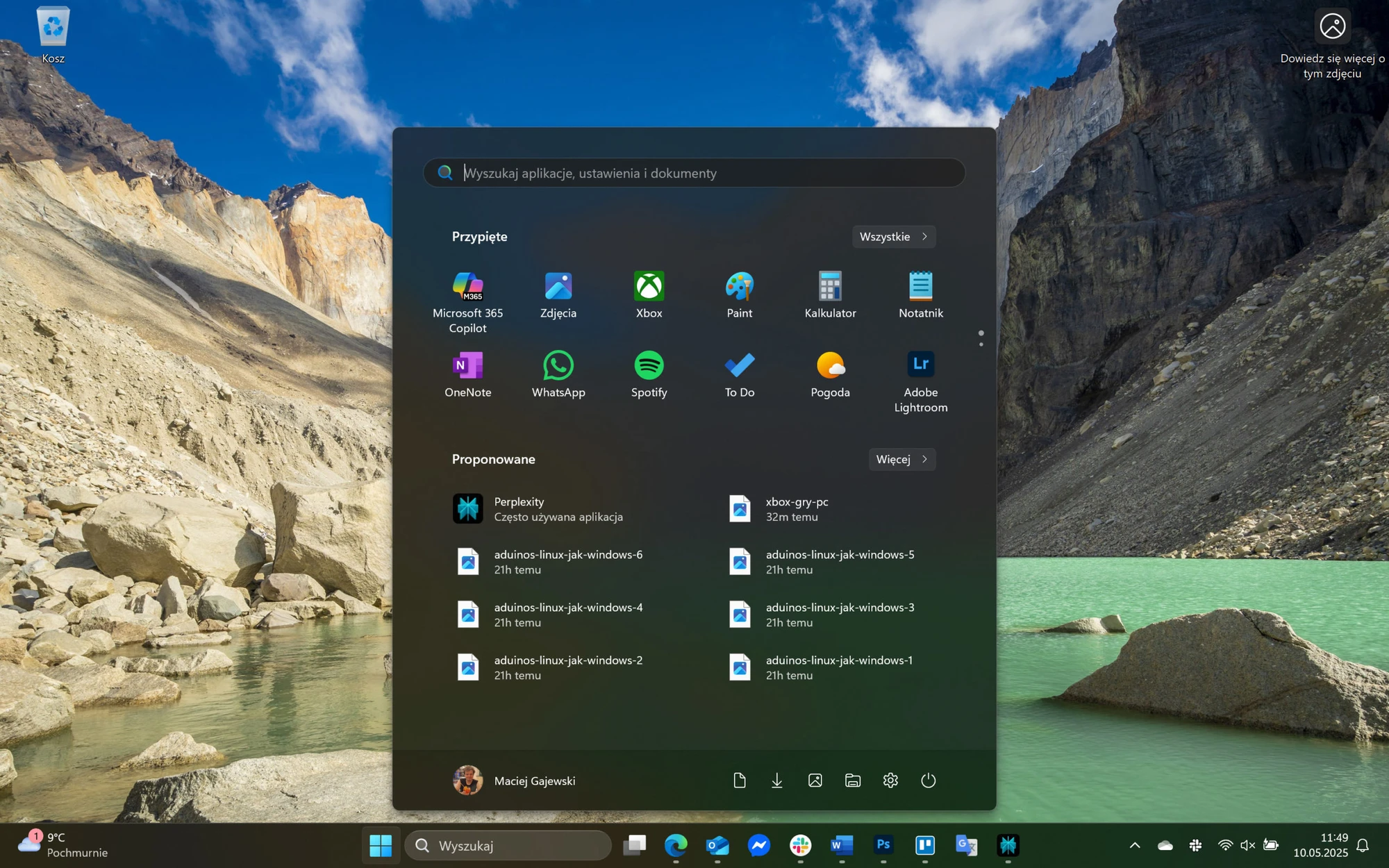Click the battery status icon
This screenshot has height=868, width=1389.
coord(1271,845)
